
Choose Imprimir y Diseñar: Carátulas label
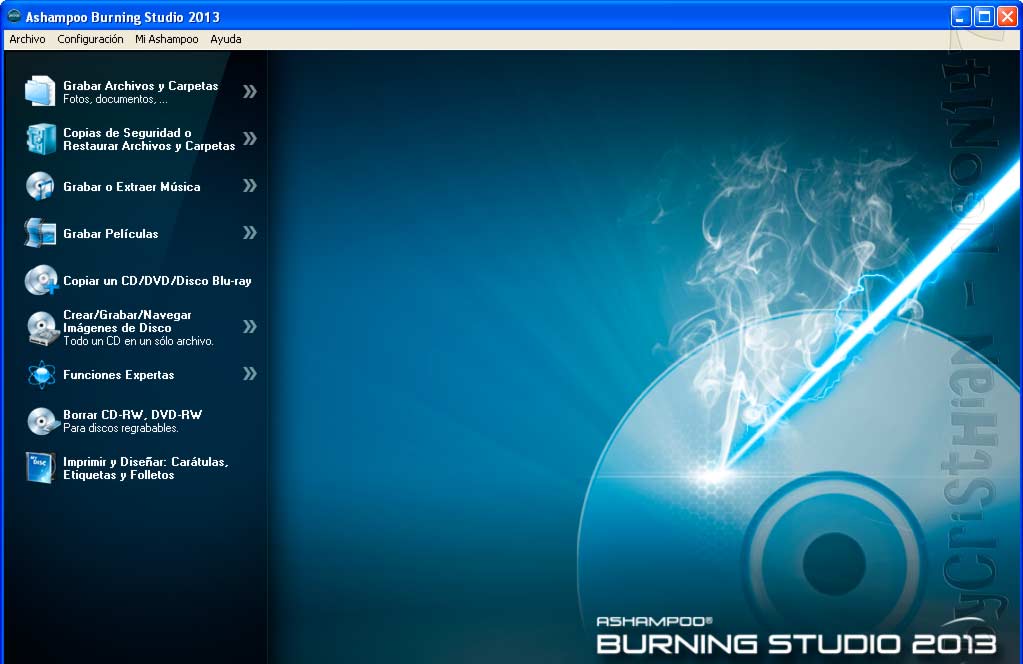(x=145, y=468)
